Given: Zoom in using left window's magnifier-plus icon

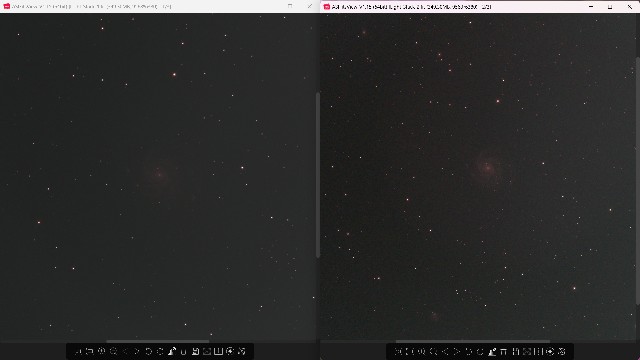Looking at the screenshot, I should tap(101, 351).
